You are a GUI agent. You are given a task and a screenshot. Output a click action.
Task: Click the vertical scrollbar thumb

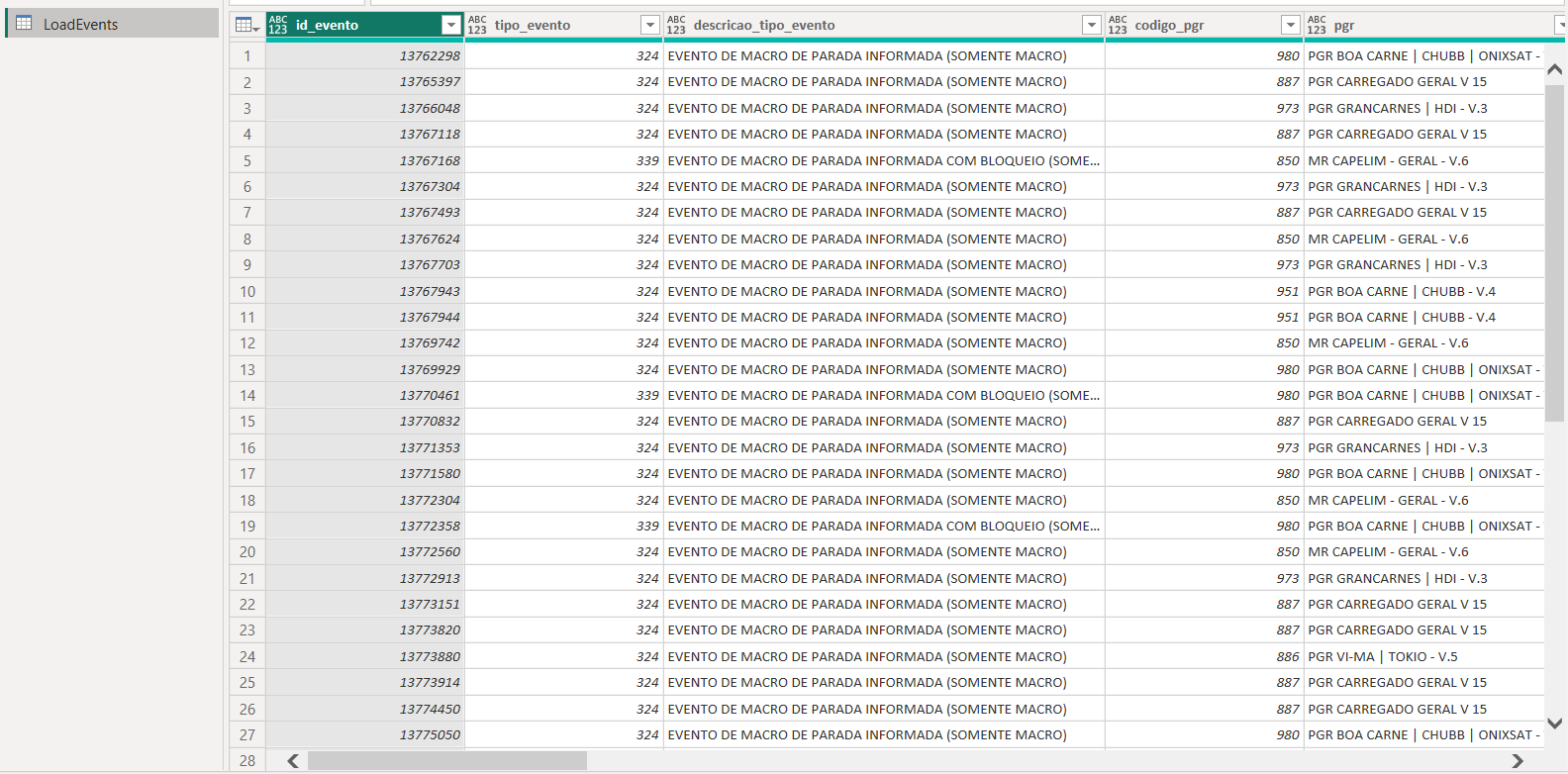(x=1555, y=253)
